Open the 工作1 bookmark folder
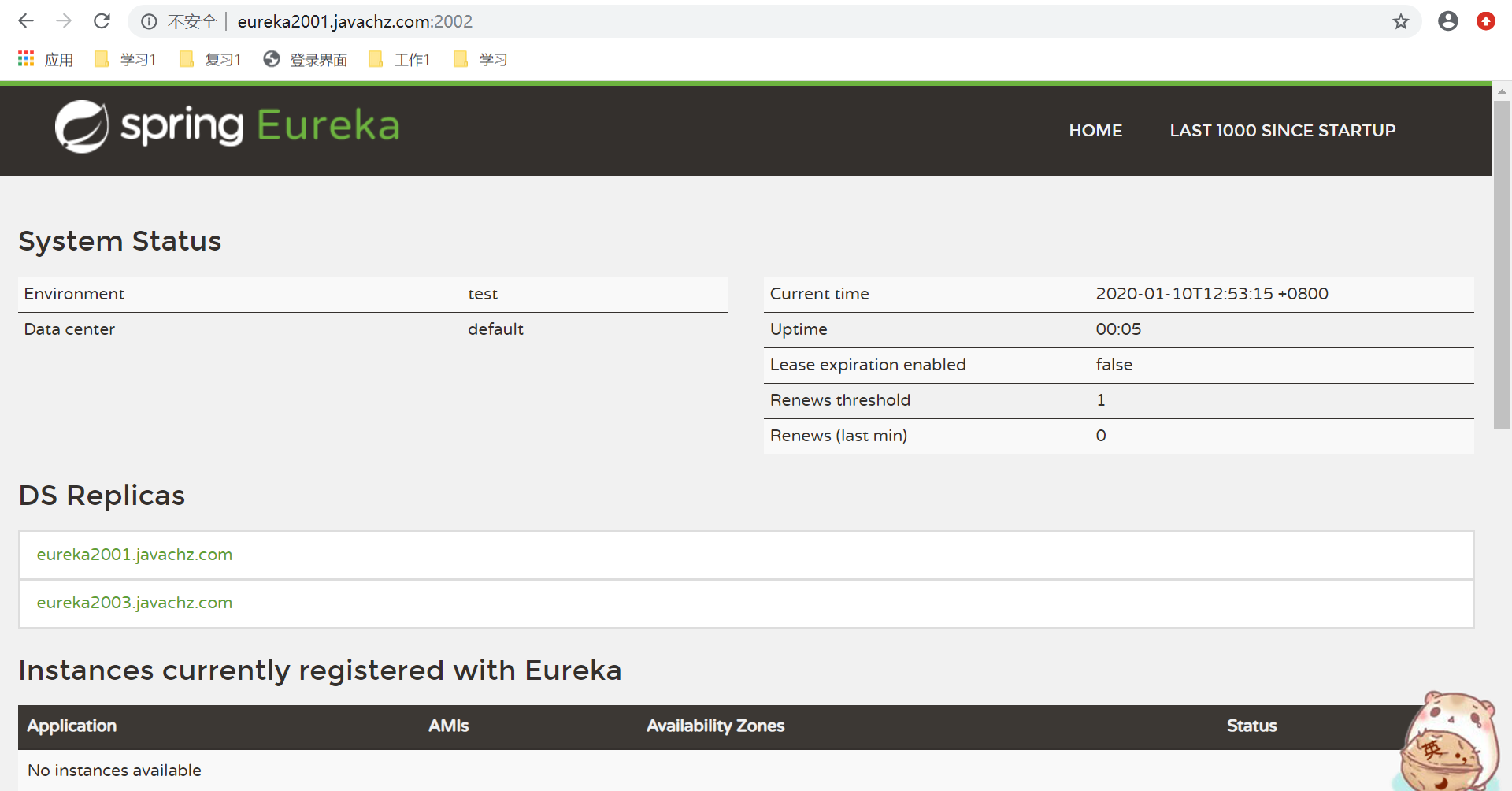 (399, 60)
